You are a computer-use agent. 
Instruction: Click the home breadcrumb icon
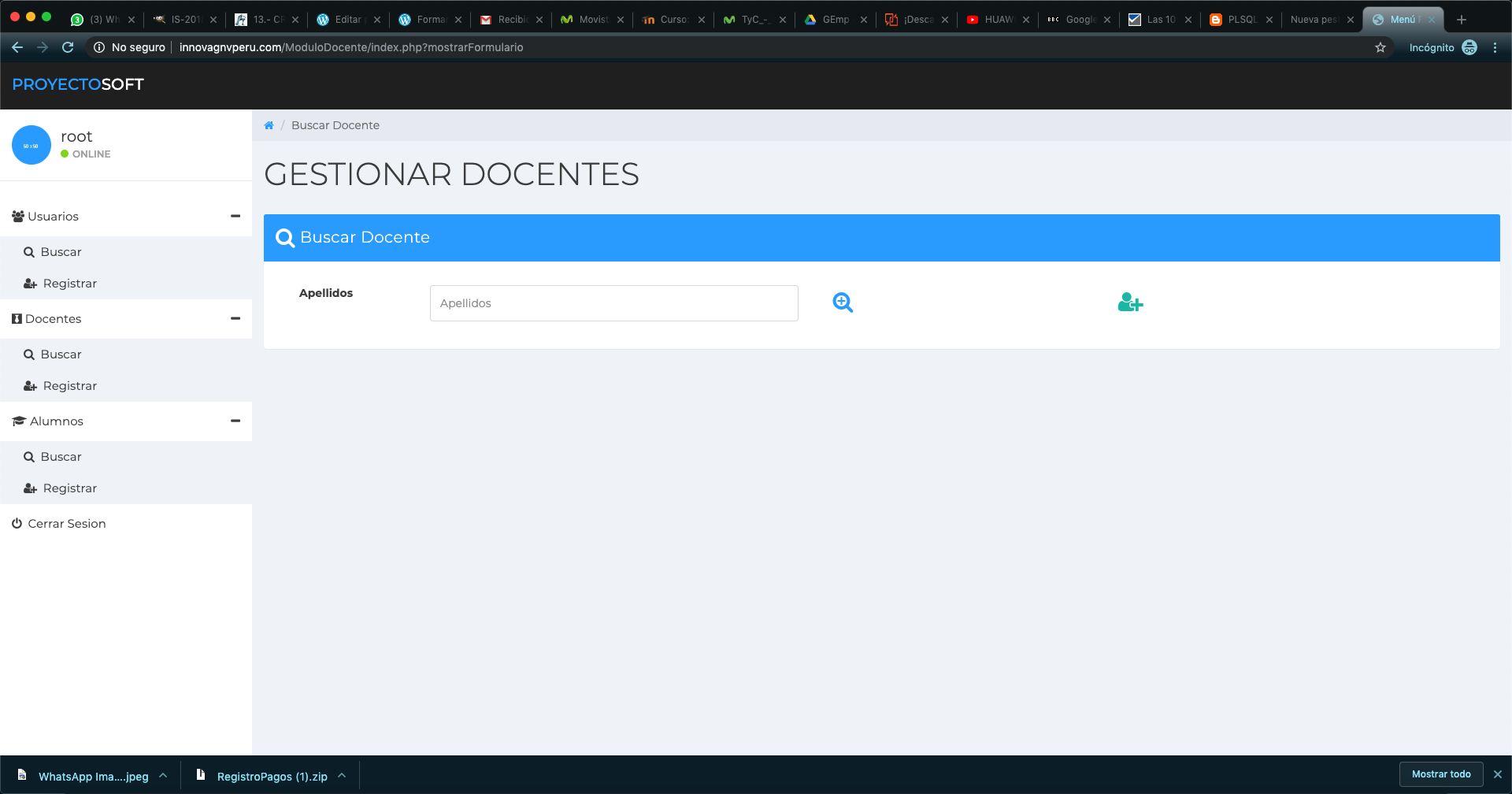[x=269, y=125]
